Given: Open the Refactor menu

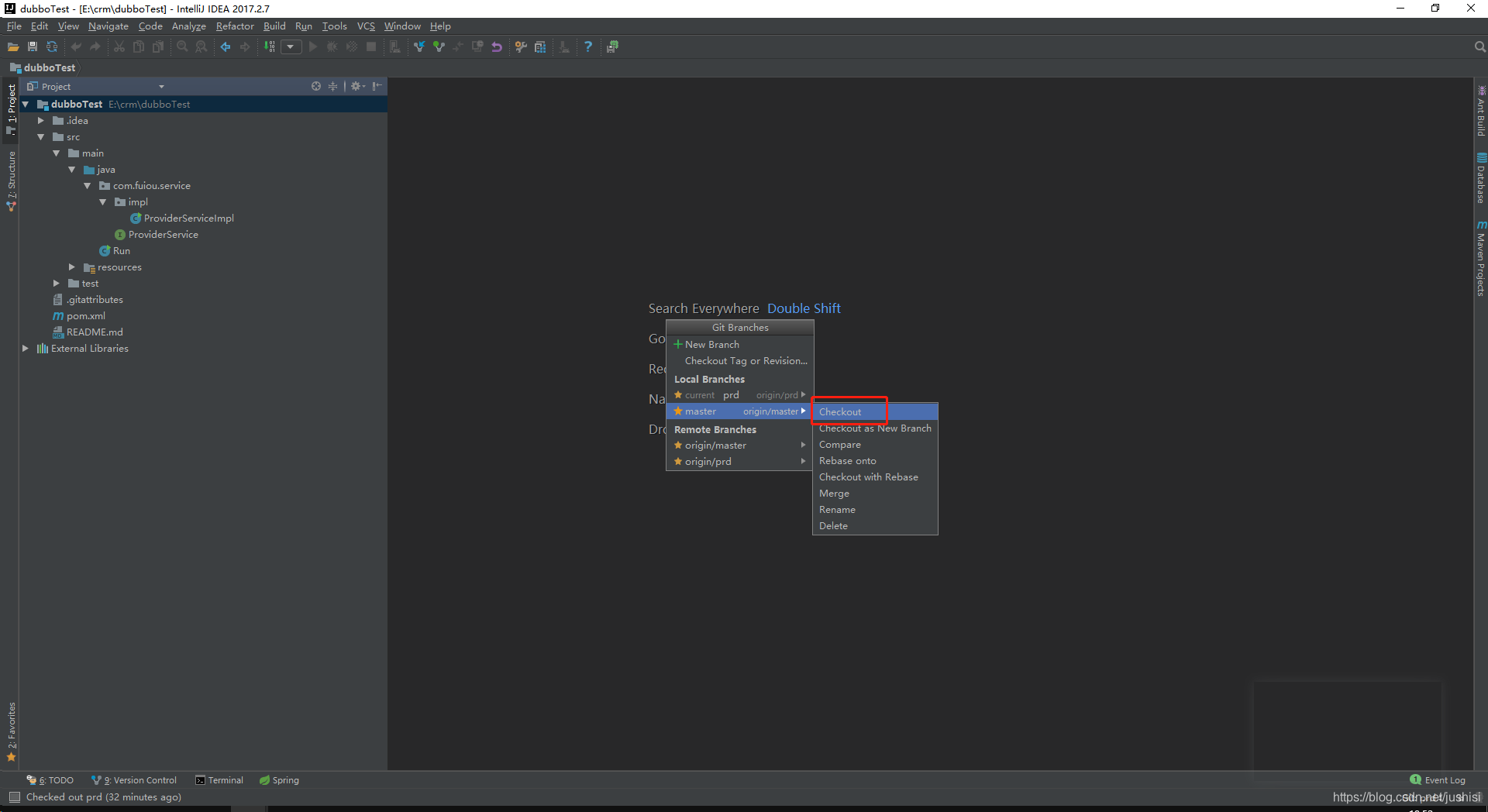Looking at the screenshot, I should pyautogui.click(x=235, y=26).
